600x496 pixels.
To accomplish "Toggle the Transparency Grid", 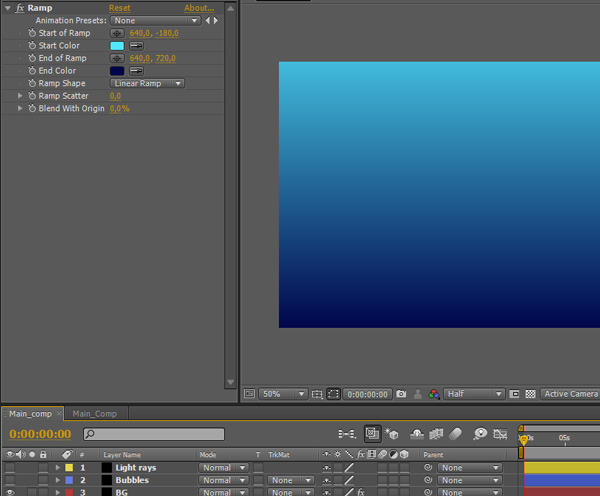I will coord(530,394).
